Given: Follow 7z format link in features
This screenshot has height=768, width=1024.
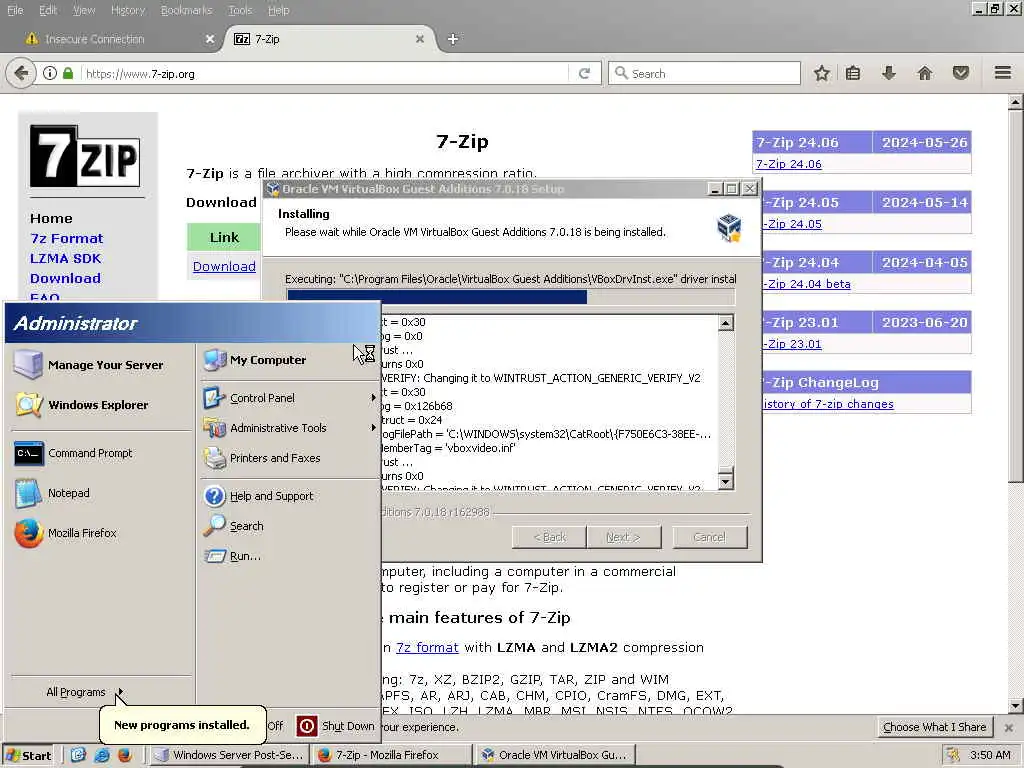Looking at the screenshot, I should [427, 647].
